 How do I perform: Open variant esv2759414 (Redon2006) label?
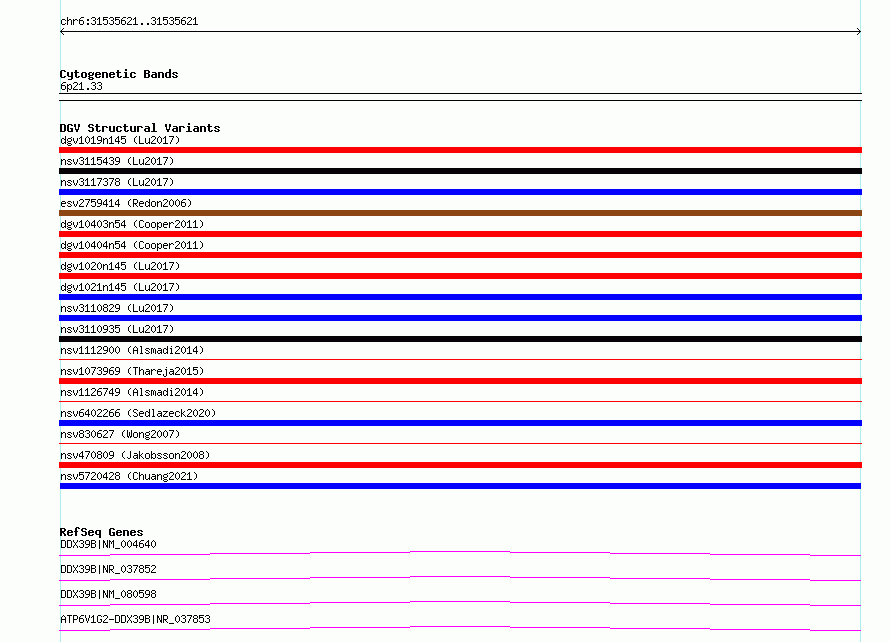[126, 203]
